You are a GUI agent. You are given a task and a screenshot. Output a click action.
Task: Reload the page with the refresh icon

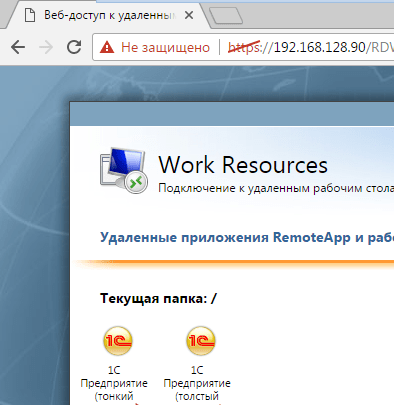[74, 47]
